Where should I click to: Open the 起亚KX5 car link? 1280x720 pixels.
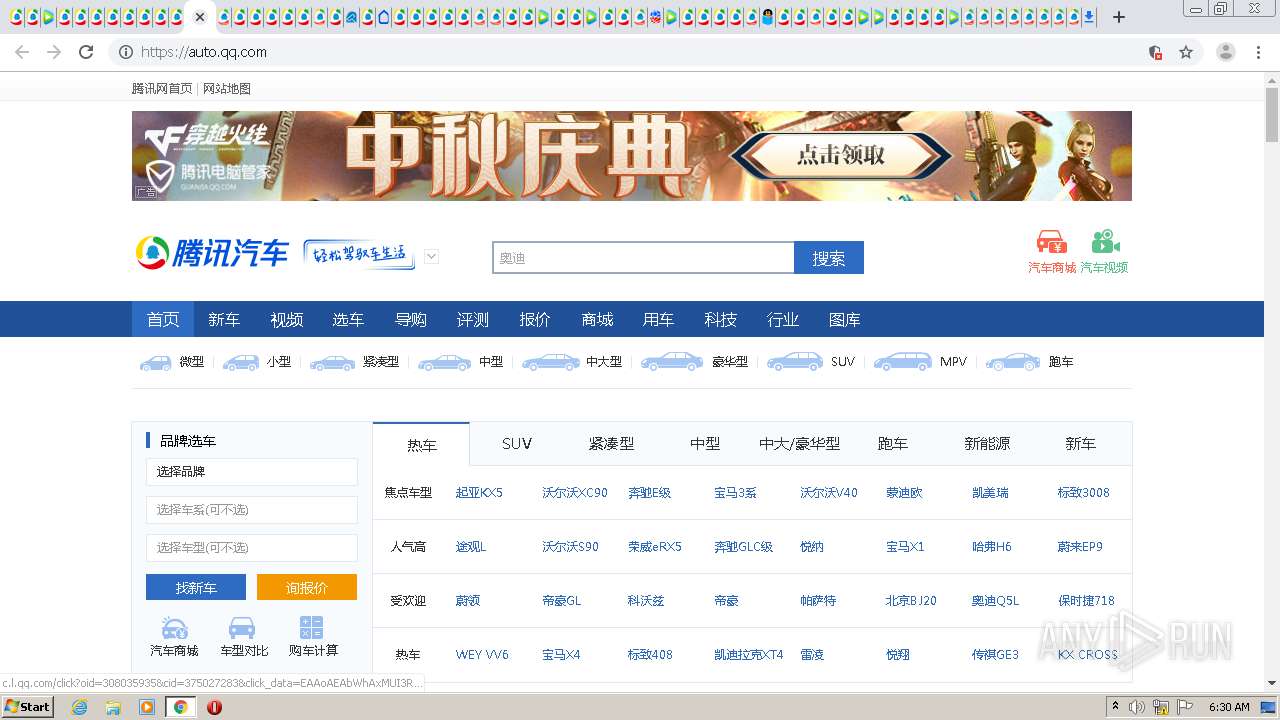[479, 493]
